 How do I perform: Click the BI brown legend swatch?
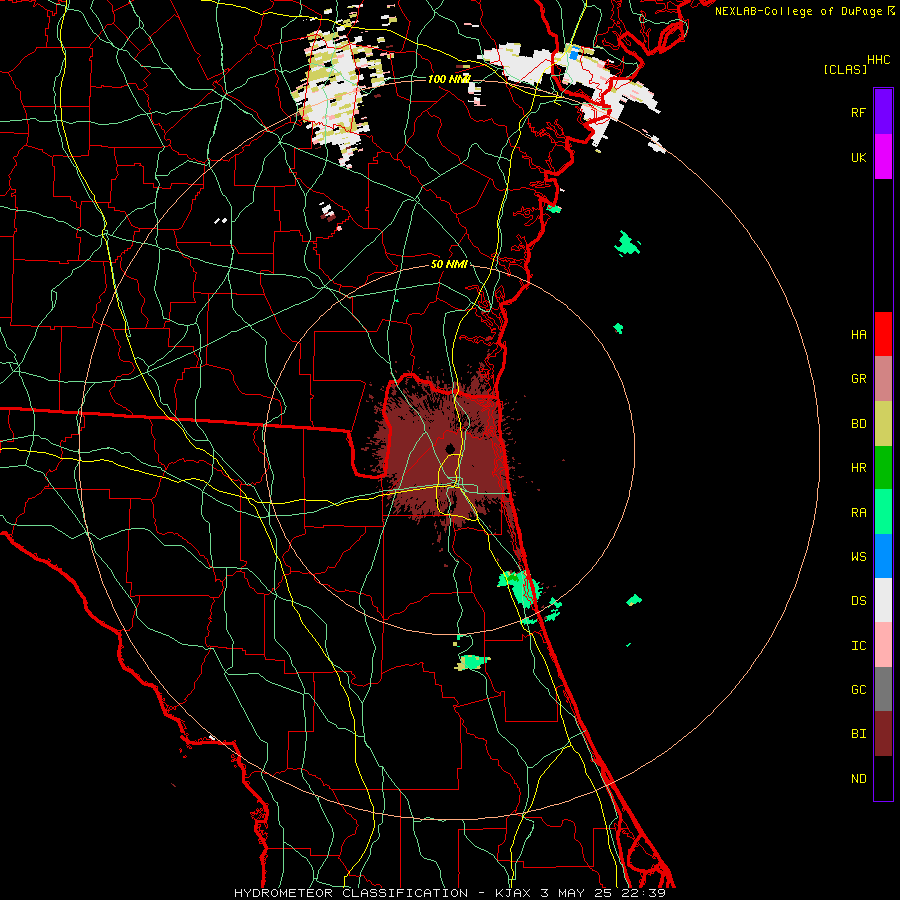[x=883, y=734]
